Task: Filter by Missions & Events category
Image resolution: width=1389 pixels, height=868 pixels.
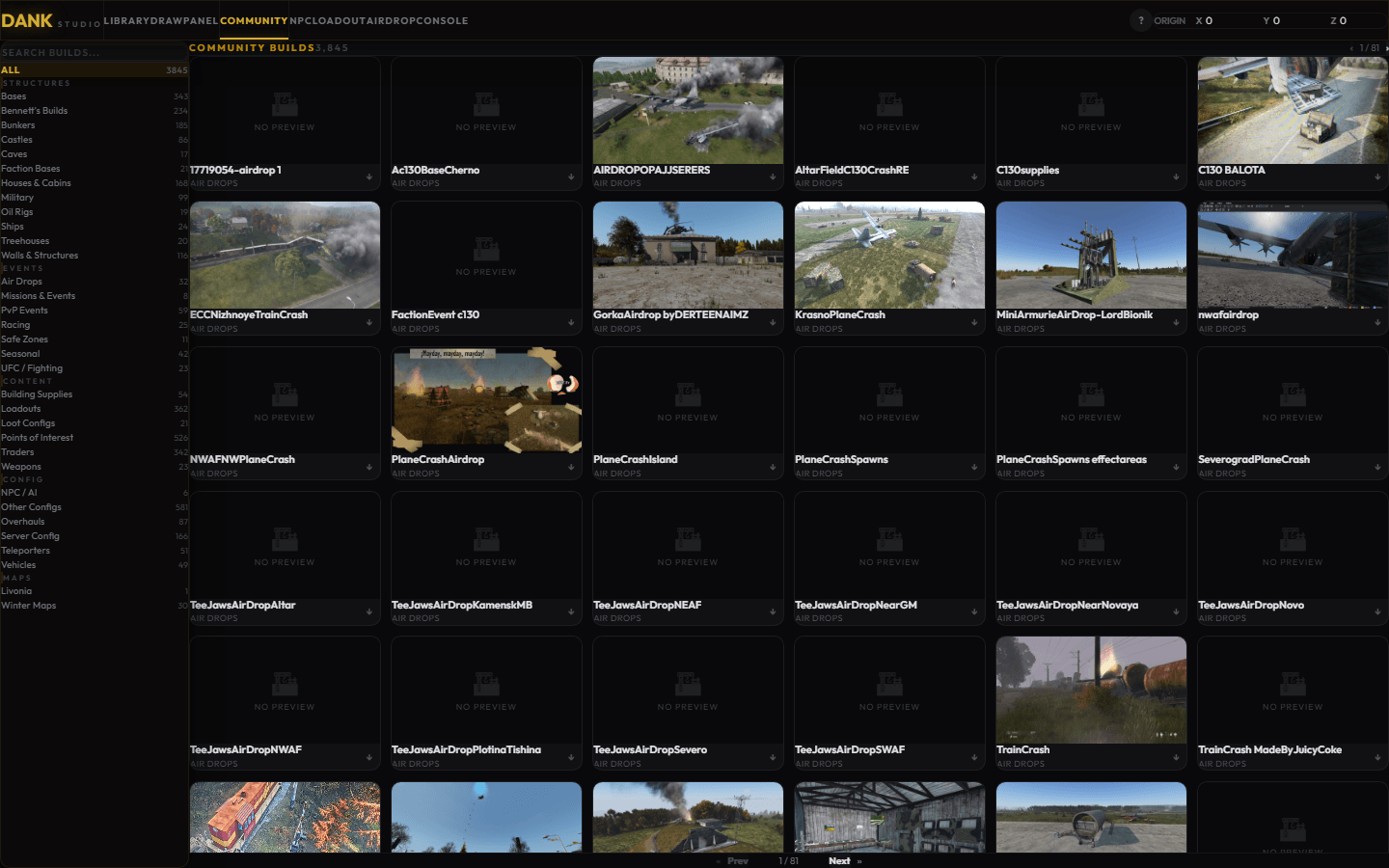Action: click(x=95, y=296)
